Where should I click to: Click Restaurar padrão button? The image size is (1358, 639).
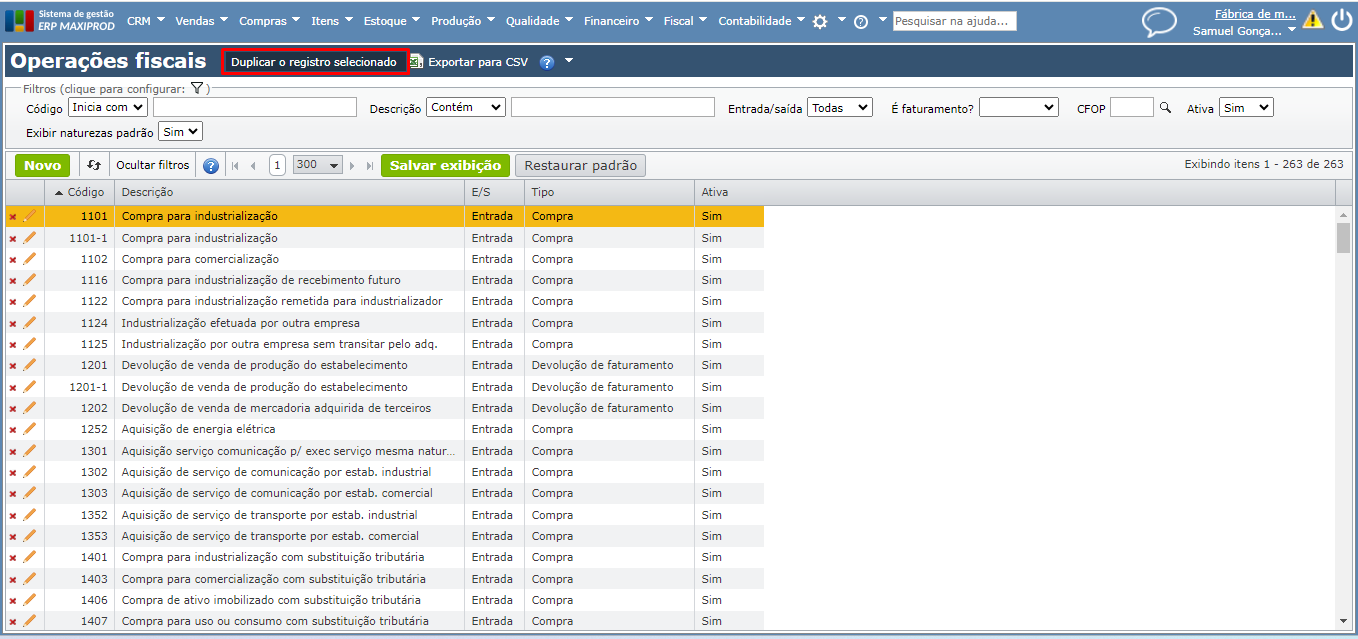tap(580, 166)
